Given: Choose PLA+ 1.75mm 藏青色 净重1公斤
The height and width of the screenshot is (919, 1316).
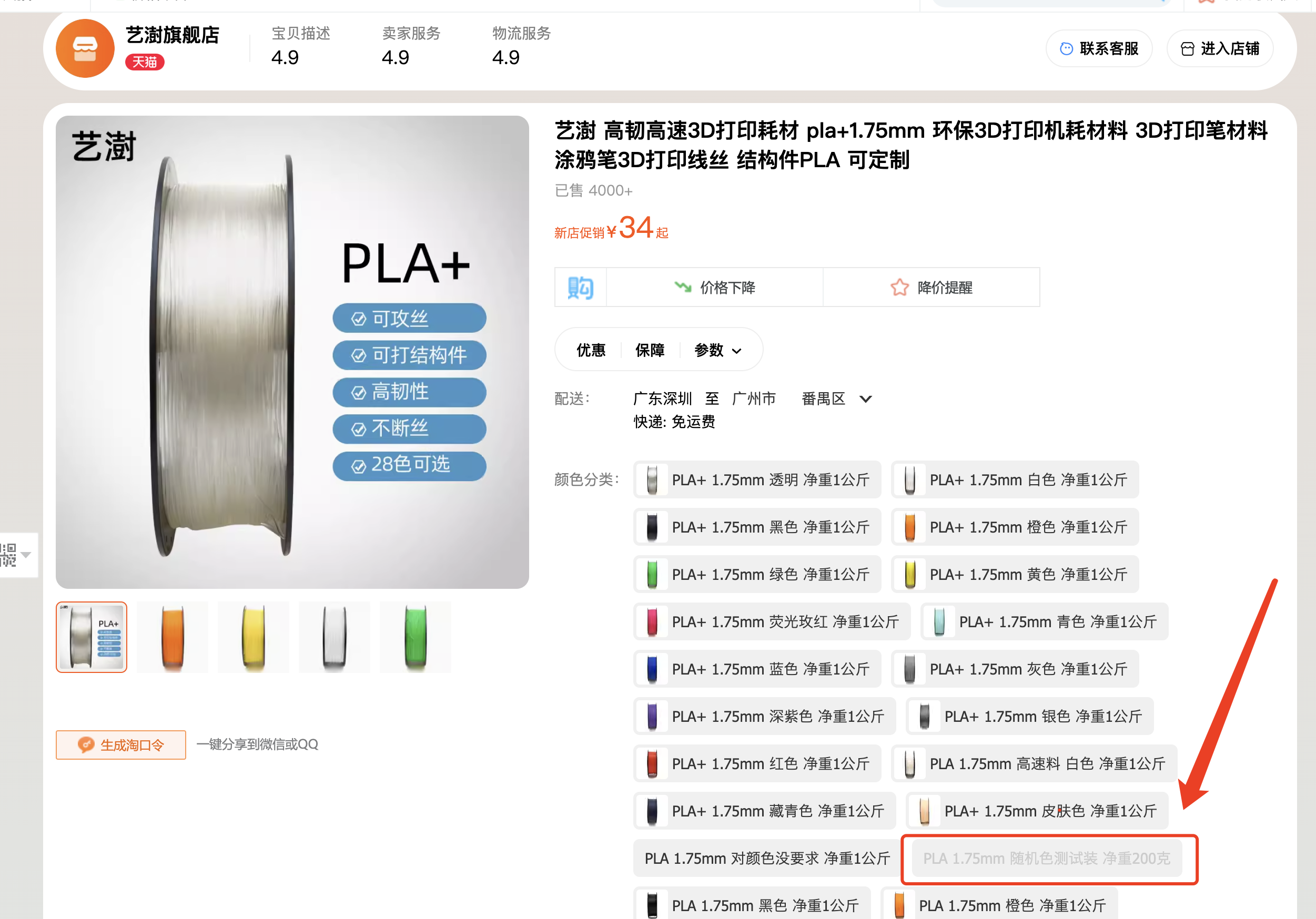Looking at the screenshot, I should pyautogui.click(x=765, y=811).
